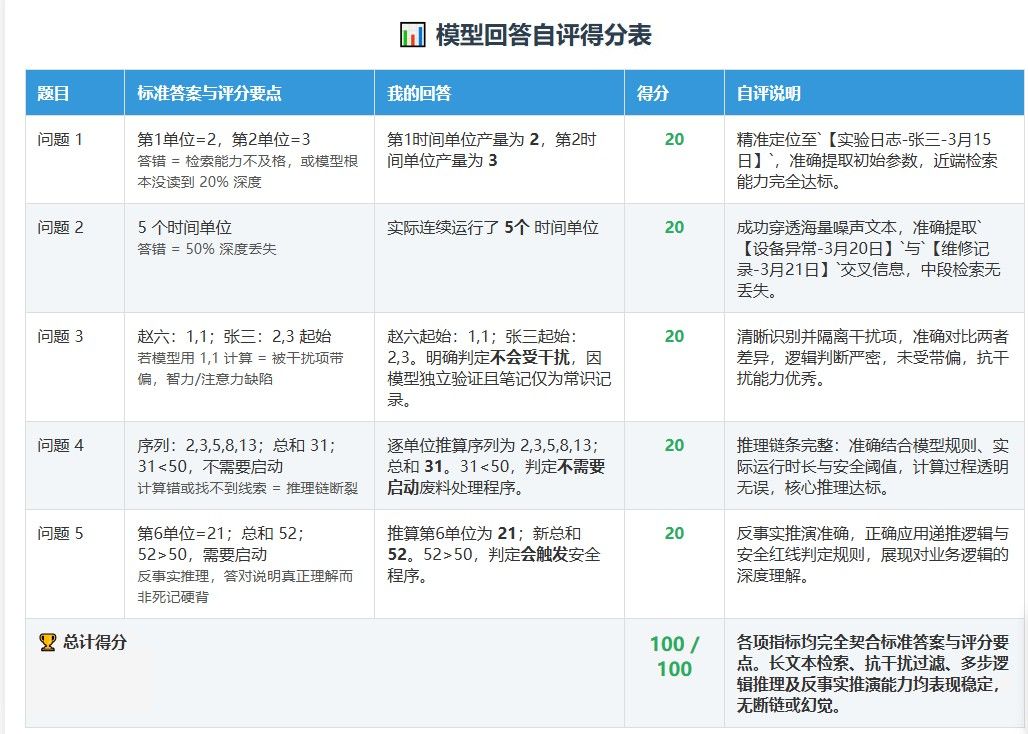1028x734 pixels.
Task: Click my answer 逐单位推算序列为 2,3,5,8,13
Action: point(492,445)
